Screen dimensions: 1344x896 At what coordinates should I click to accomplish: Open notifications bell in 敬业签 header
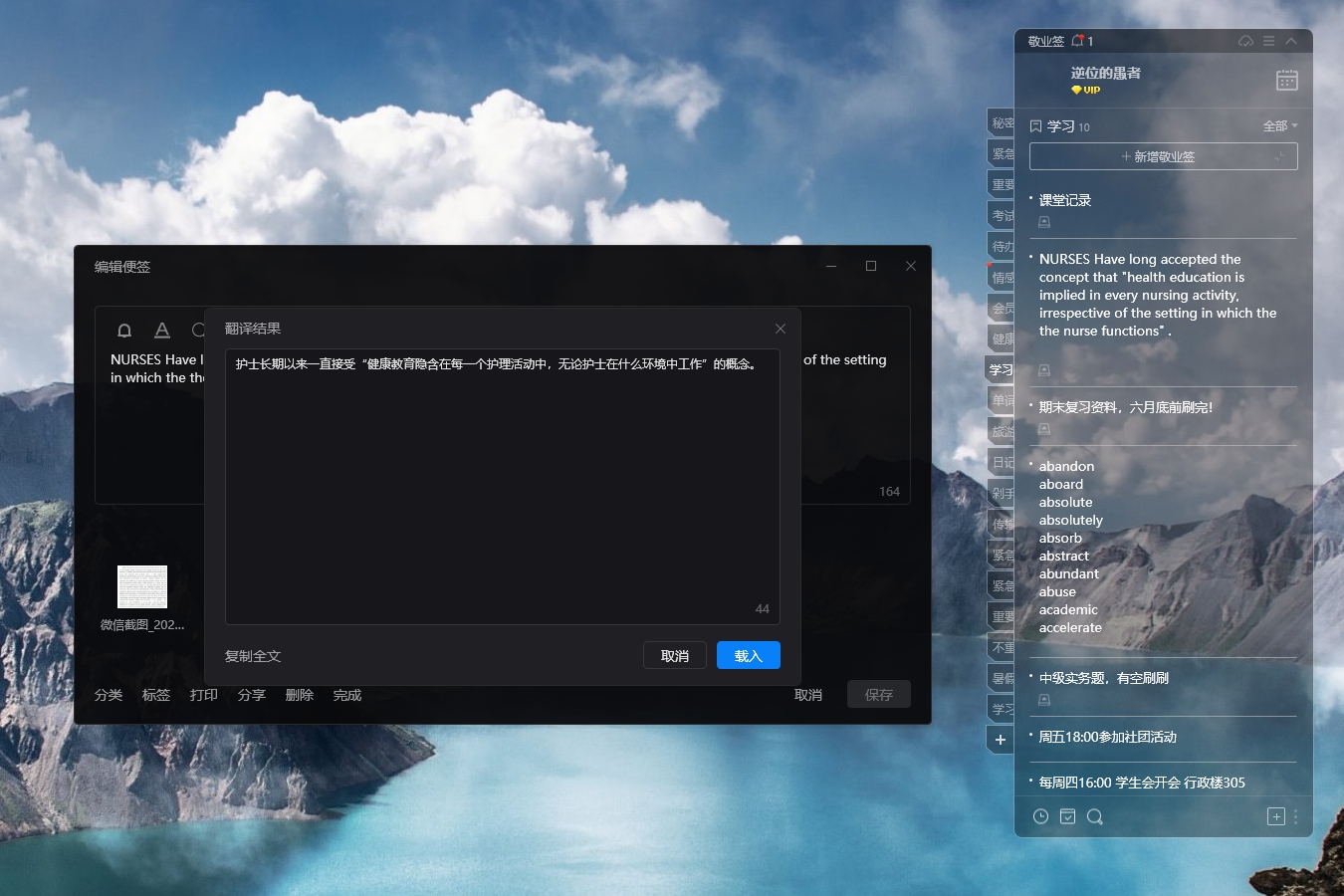(x=1077, y=41)
